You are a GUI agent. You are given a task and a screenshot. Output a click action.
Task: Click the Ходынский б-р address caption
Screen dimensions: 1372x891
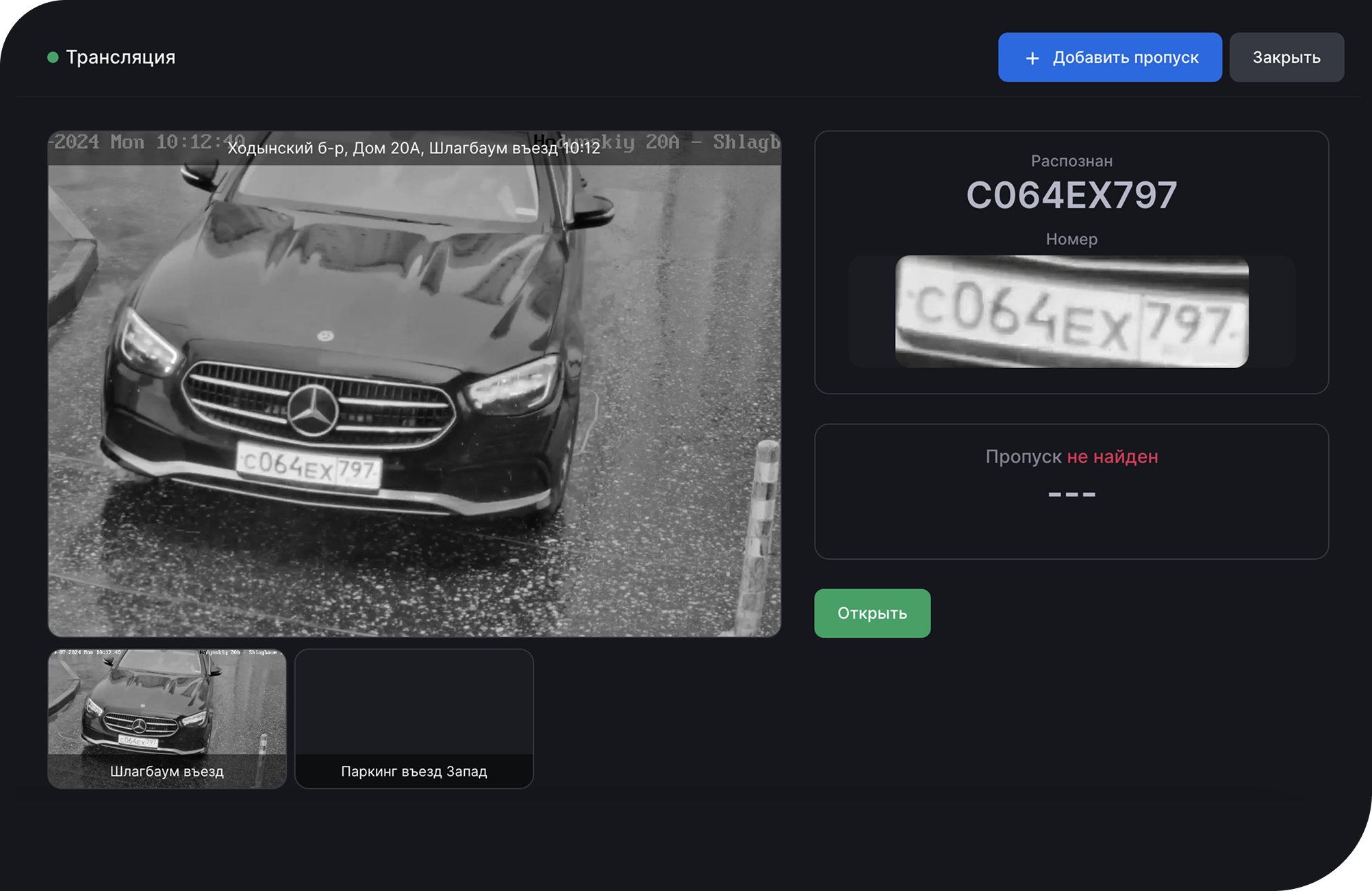click(x=414, y=148)
